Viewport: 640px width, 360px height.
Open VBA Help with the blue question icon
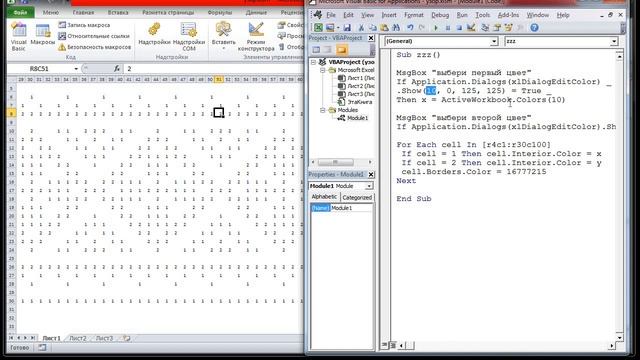pos(534,28)
